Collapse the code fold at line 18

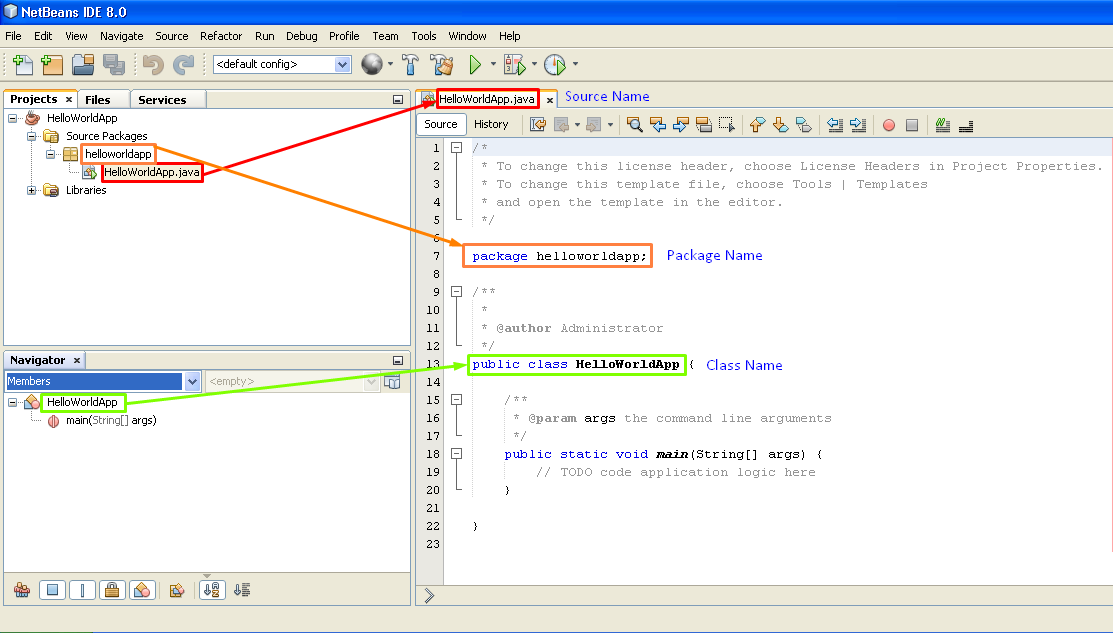[x=456, y=453]
